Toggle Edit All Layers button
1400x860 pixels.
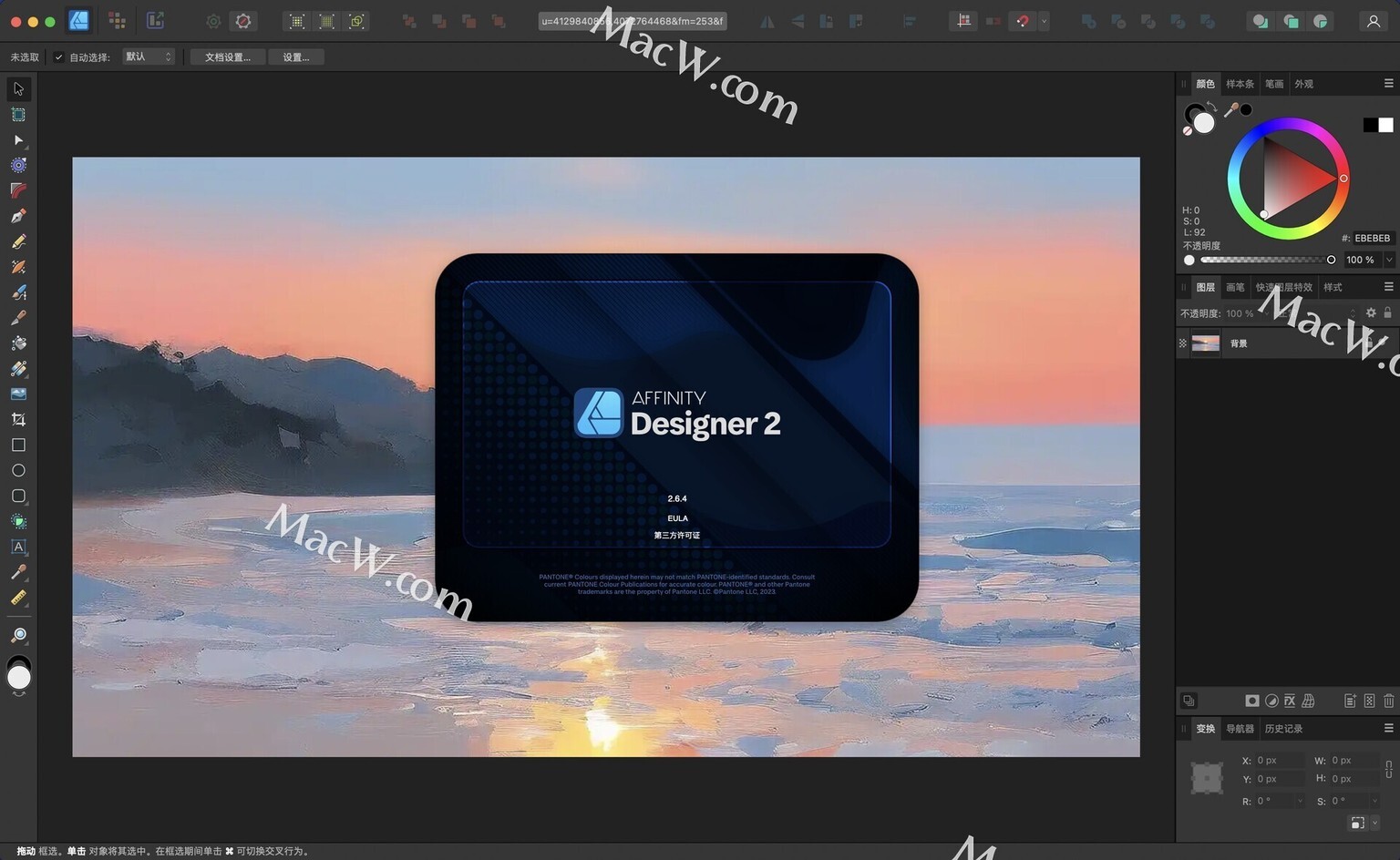click(x=1189, y=701)
